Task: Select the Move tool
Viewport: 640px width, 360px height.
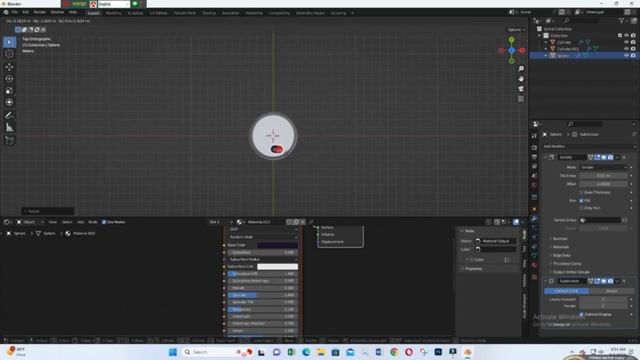Action: click(9, 67)
